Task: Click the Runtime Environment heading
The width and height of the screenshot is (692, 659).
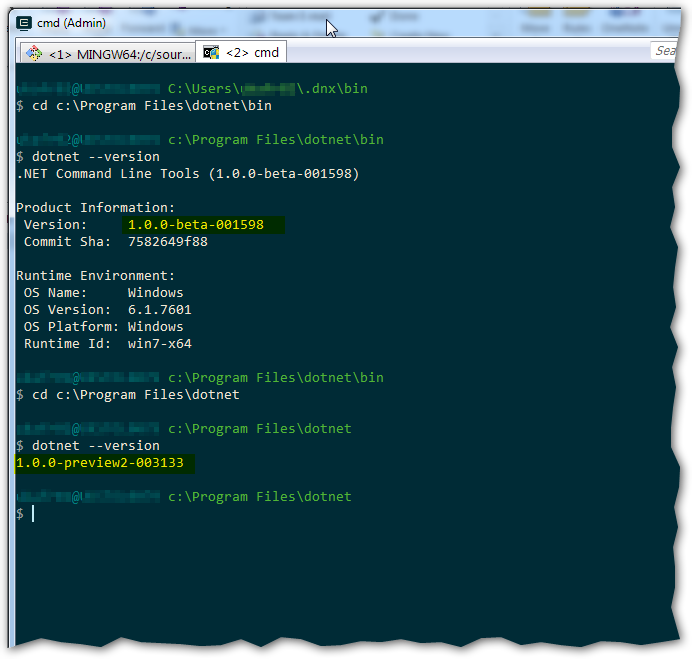Action: tap(95, 276)
